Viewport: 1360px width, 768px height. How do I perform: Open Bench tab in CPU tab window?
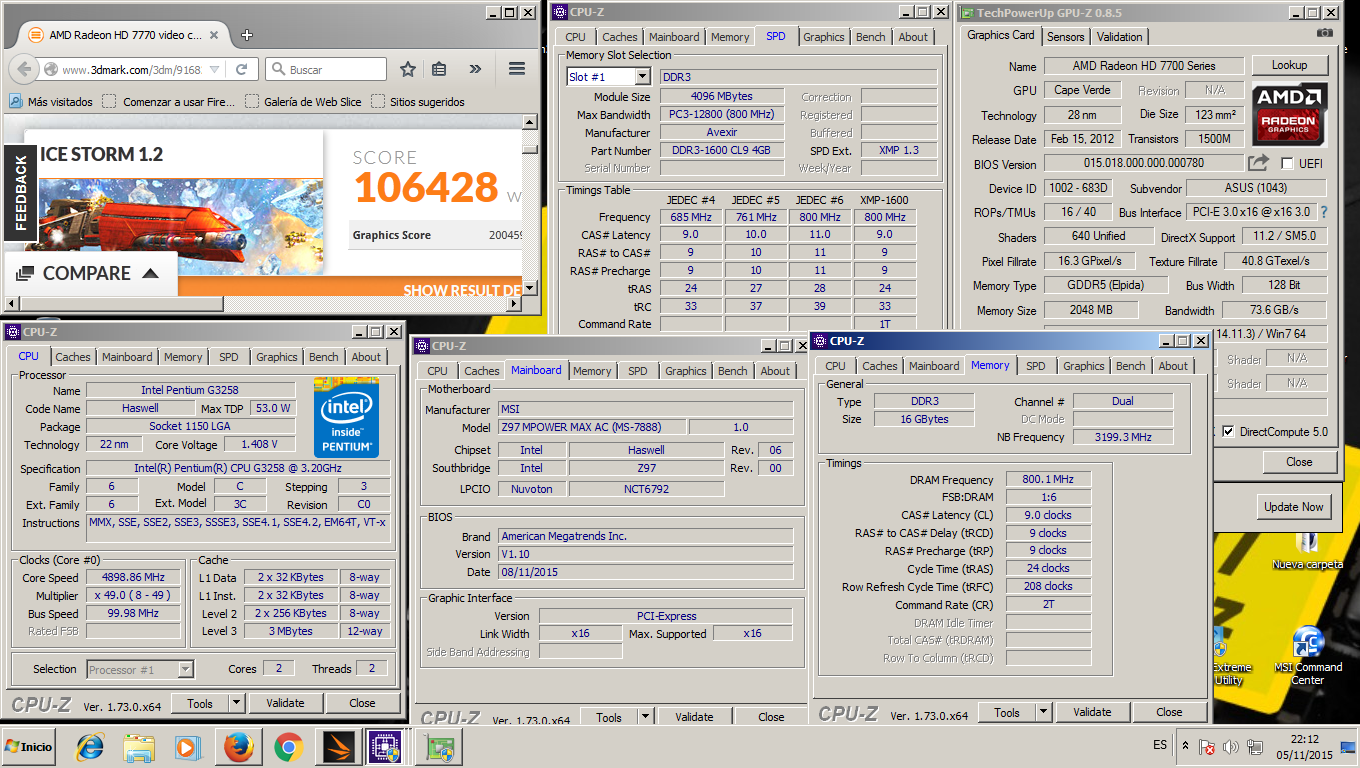pos(323,357)
